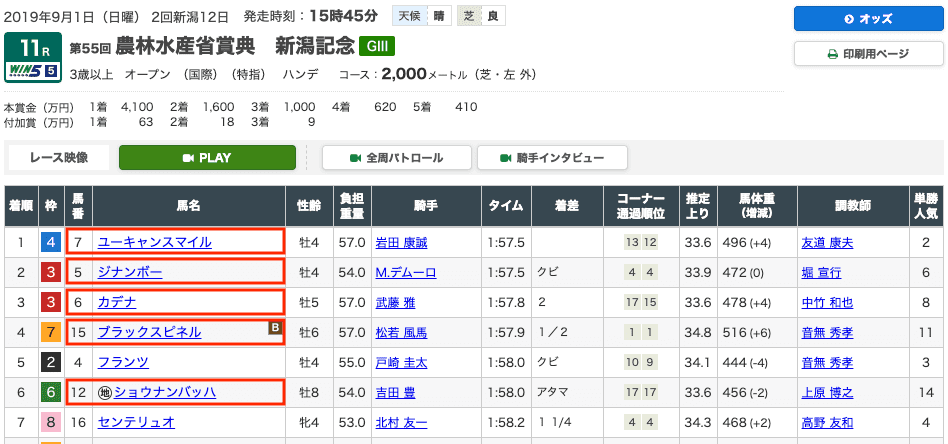Open jockey 吉田 豊 profile
This screenshot has height=444, width=948.
click(x=395, y=393)
